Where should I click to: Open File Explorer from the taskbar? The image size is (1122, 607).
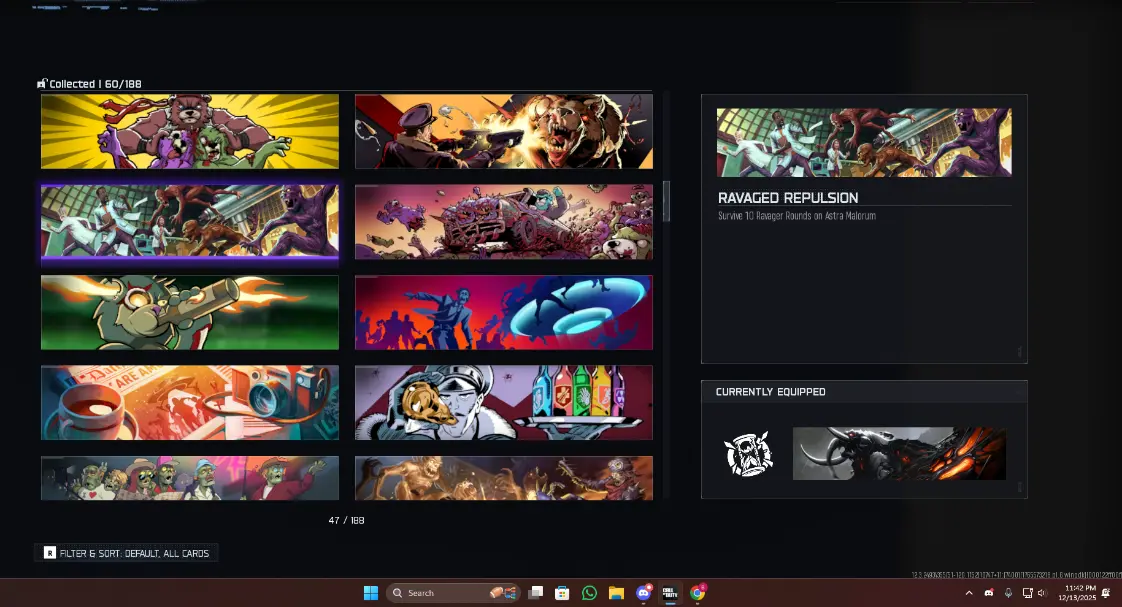[616, 593]
